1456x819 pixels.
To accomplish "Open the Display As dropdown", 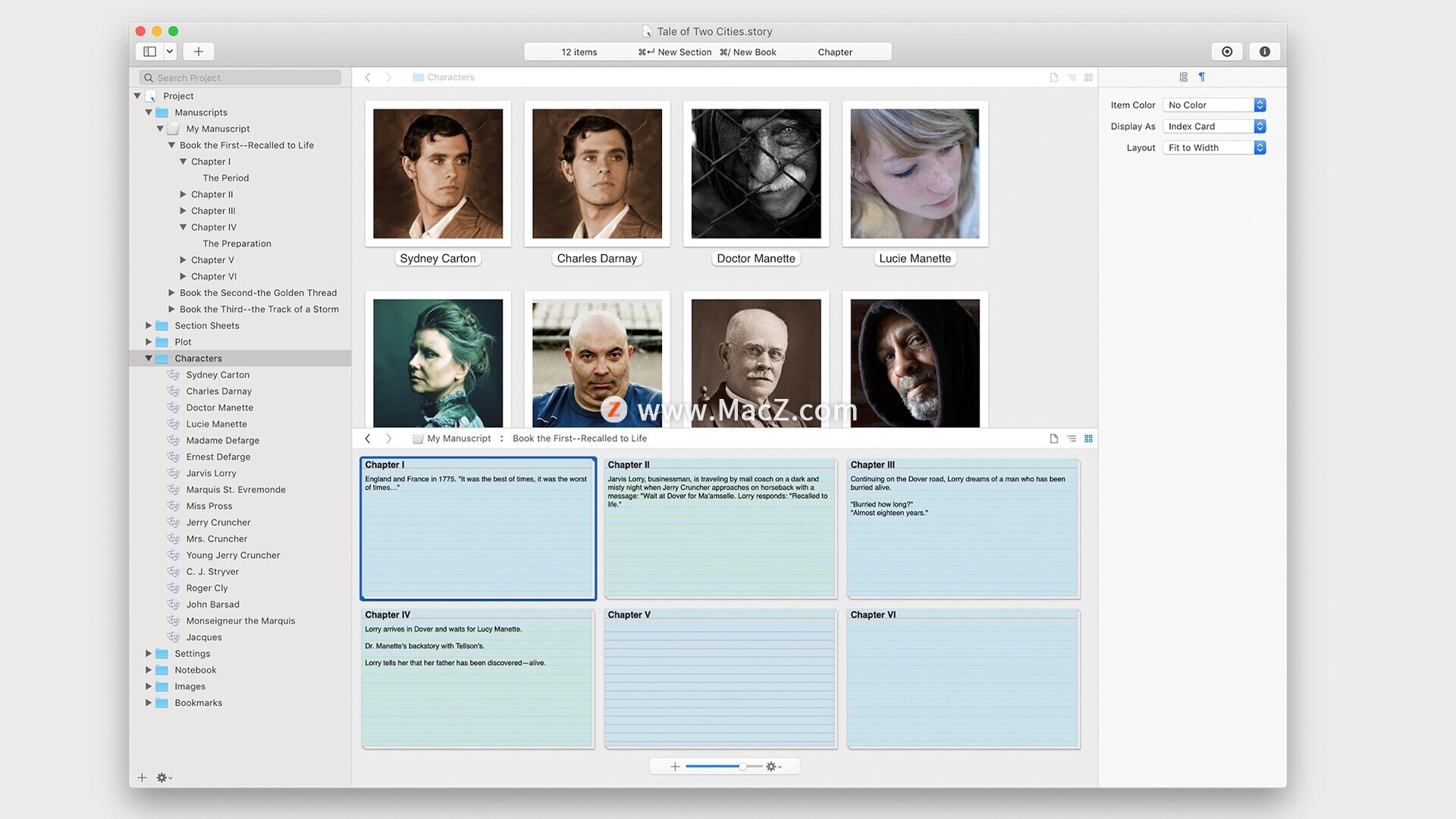I will click(1214, 127).
